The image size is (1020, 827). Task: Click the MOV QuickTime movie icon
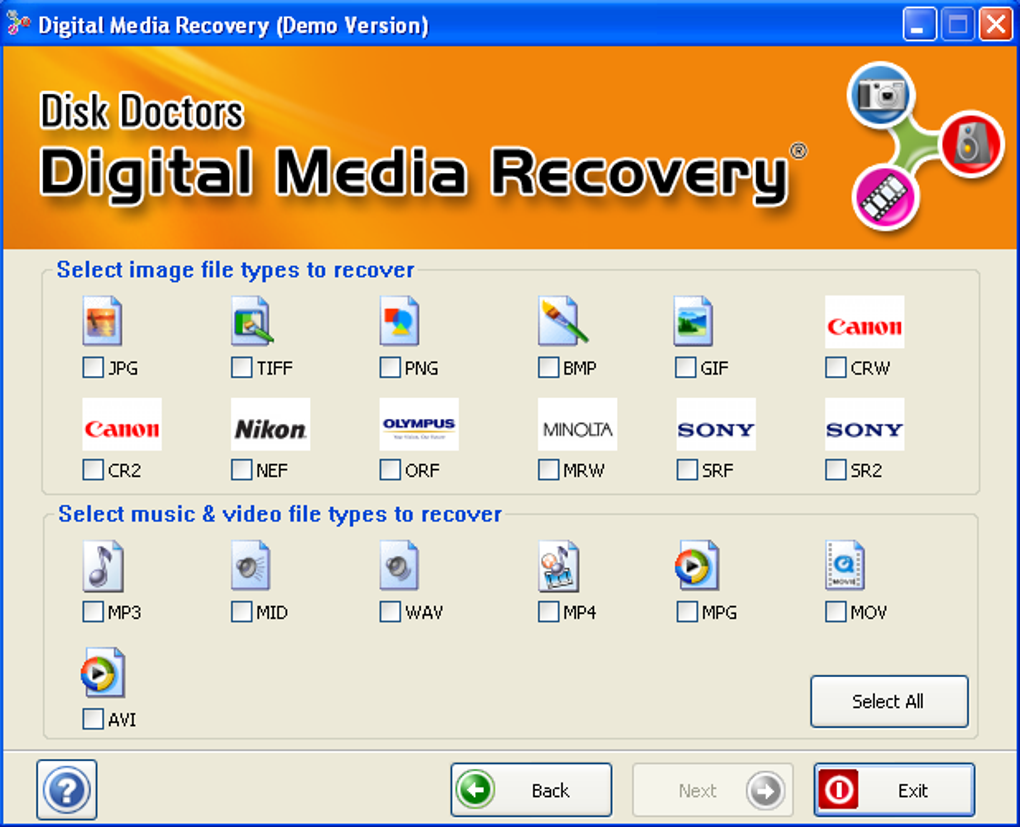[844, 565]
